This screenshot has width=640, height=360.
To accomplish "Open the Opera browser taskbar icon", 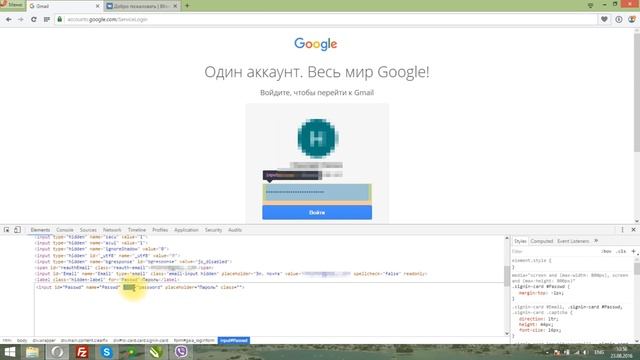I will [x=57, y=352].
